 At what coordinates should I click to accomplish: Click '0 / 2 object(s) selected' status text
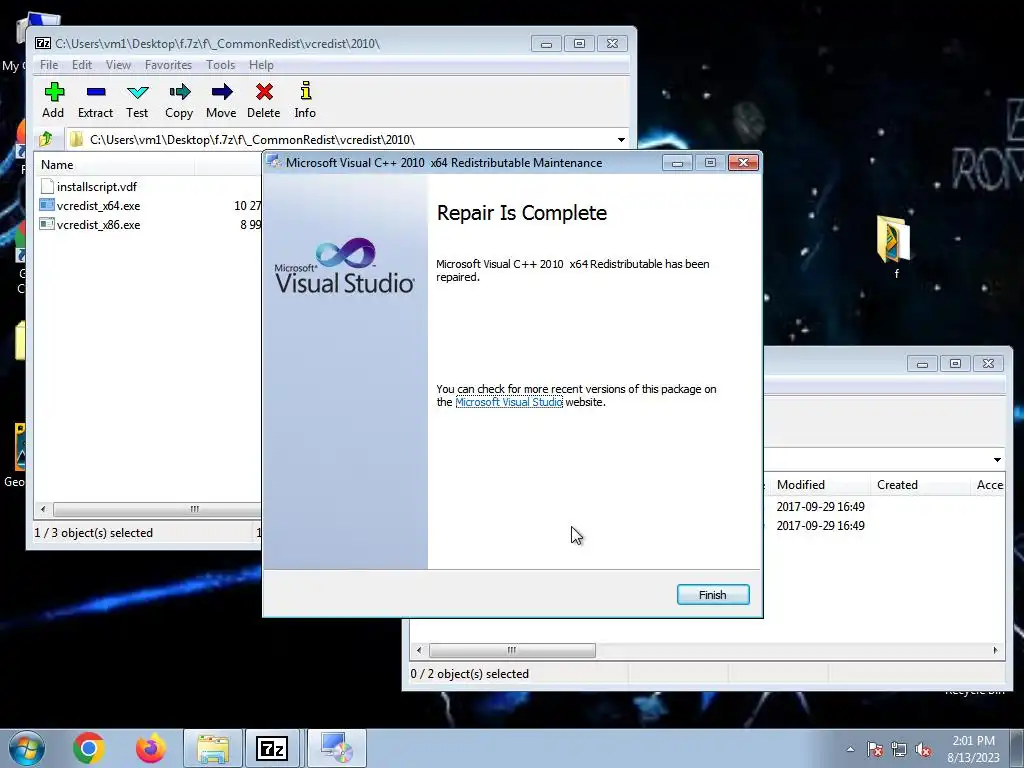470,674
